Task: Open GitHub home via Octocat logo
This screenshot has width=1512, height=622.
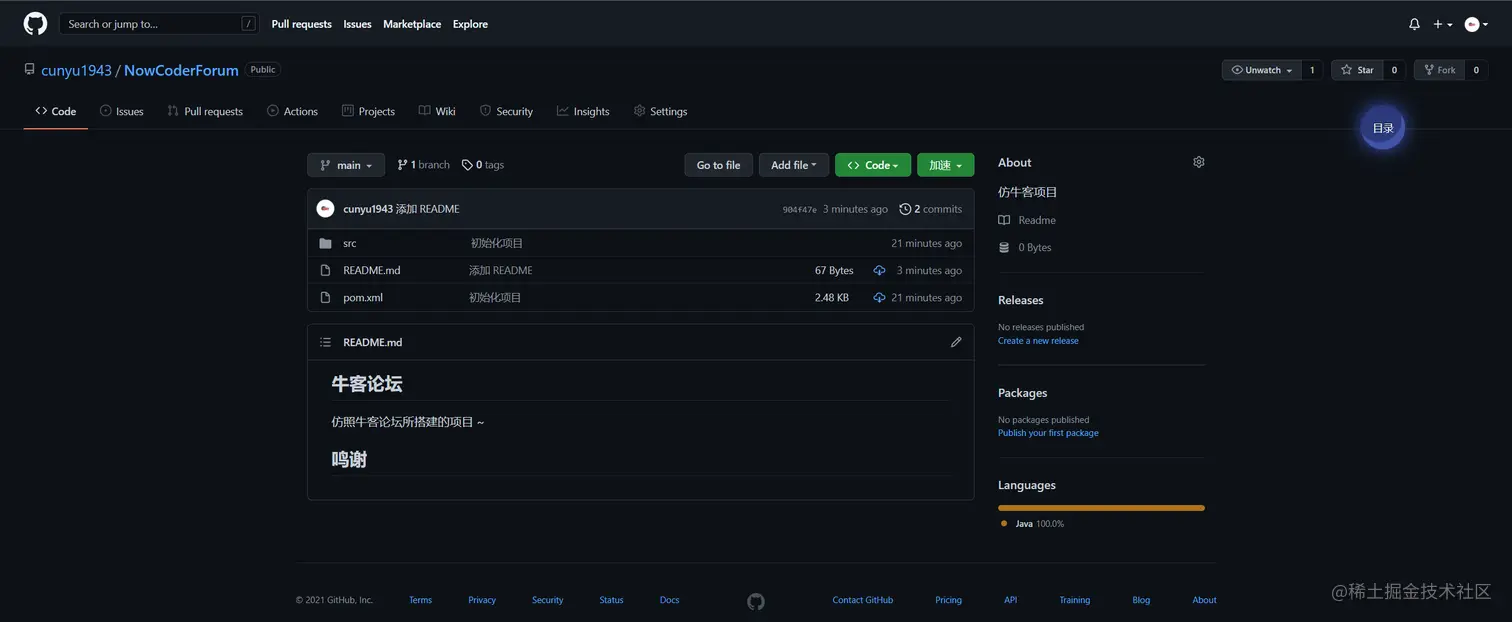Action: pos(35,24)
